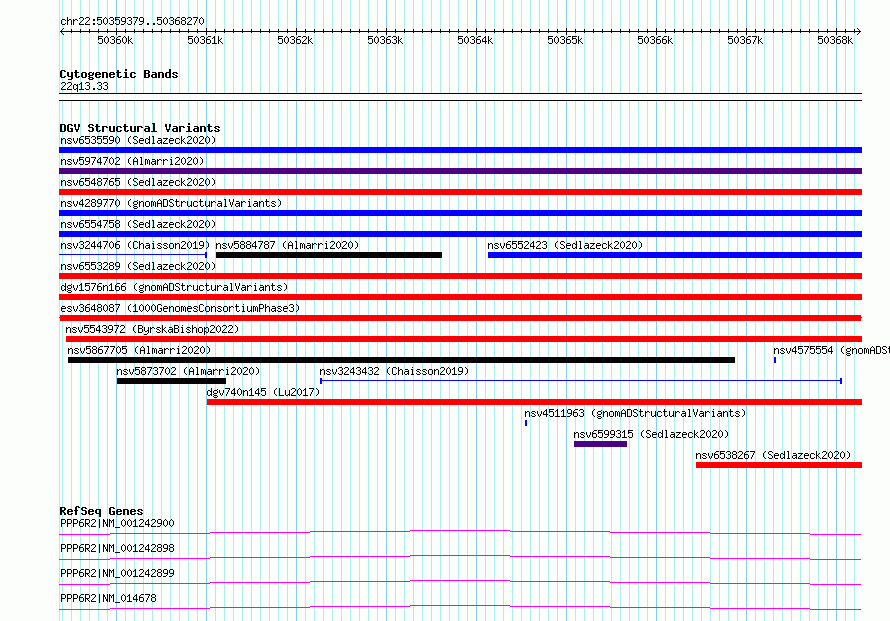Click the magenta PPP6R2|NM_001242900 gene line
The width and height of the screenshot is (890, 621).
coord(460,532)
